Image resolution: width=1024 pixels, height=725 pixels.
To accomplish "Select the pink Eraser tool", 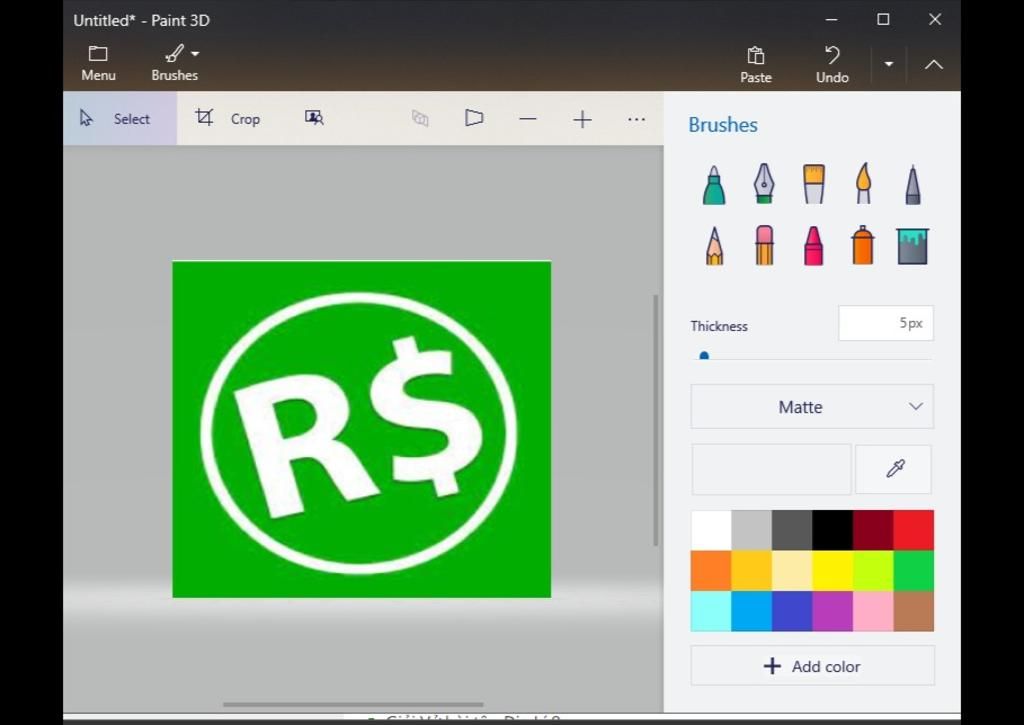I will point(764,245).
